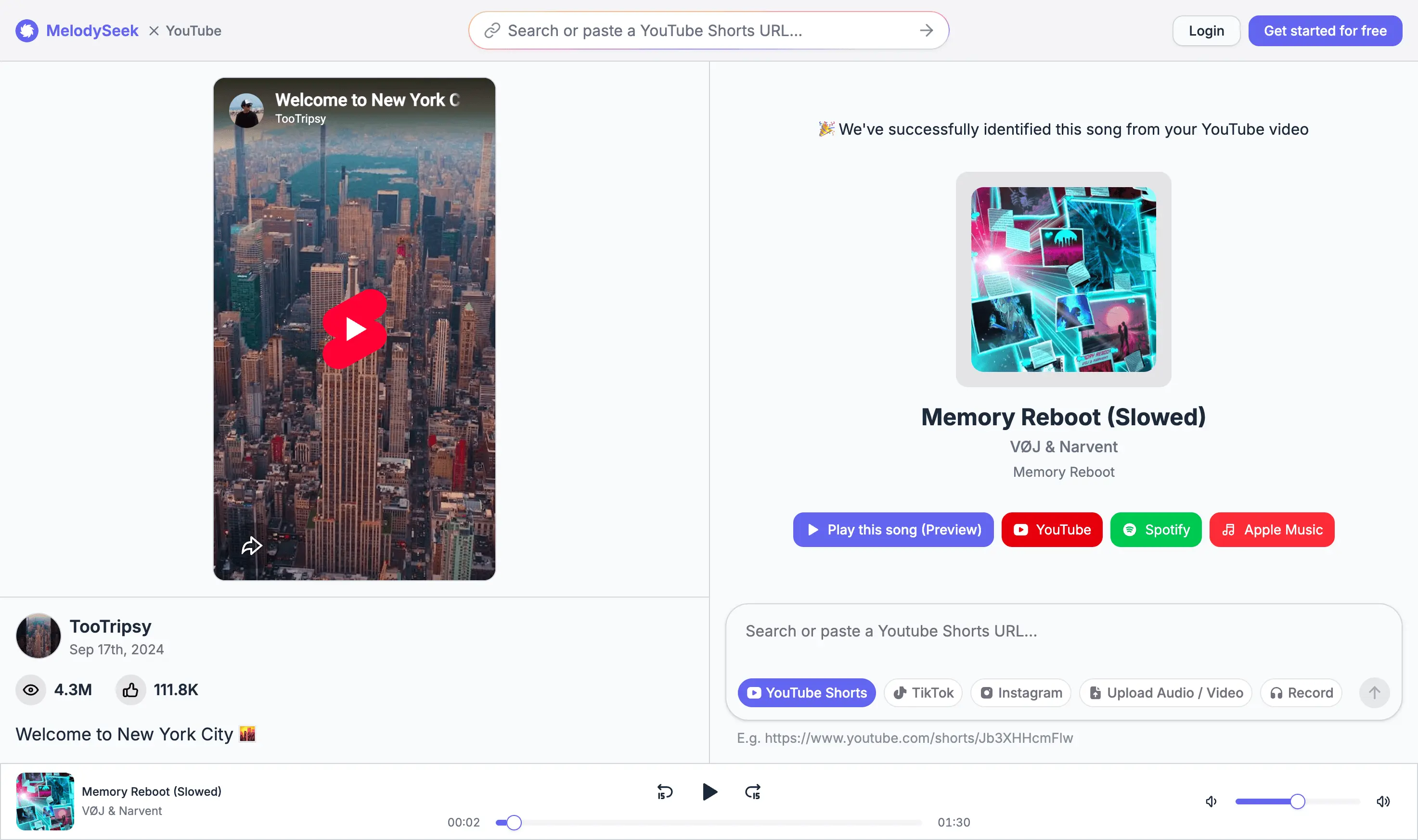Click the success identification message
Image resolution: width=1418 pixels, height=840 pixels.
pos(1064,129)
